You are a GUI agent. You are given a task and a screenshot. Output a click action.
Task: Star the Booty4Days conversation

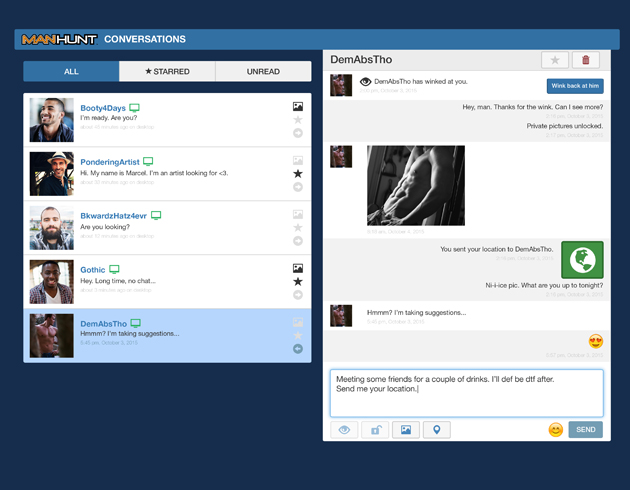tap(298, 120)
